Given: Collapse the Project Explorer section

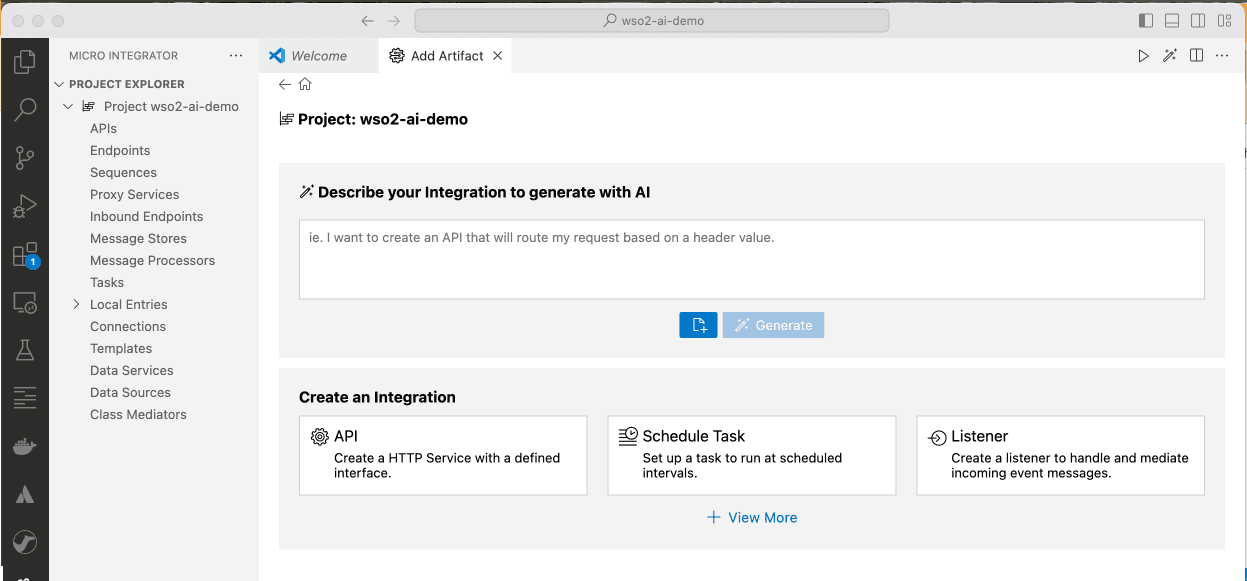Looking at the screenshot, I should 60,85.
